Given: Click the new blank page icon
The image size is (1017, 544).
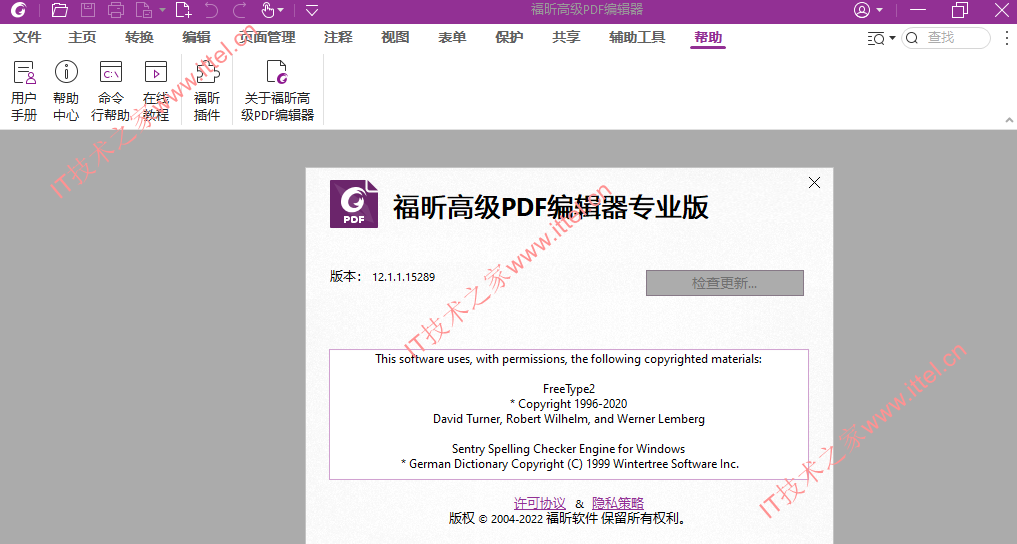Looking at the screenshot, I should pos(184,10).
